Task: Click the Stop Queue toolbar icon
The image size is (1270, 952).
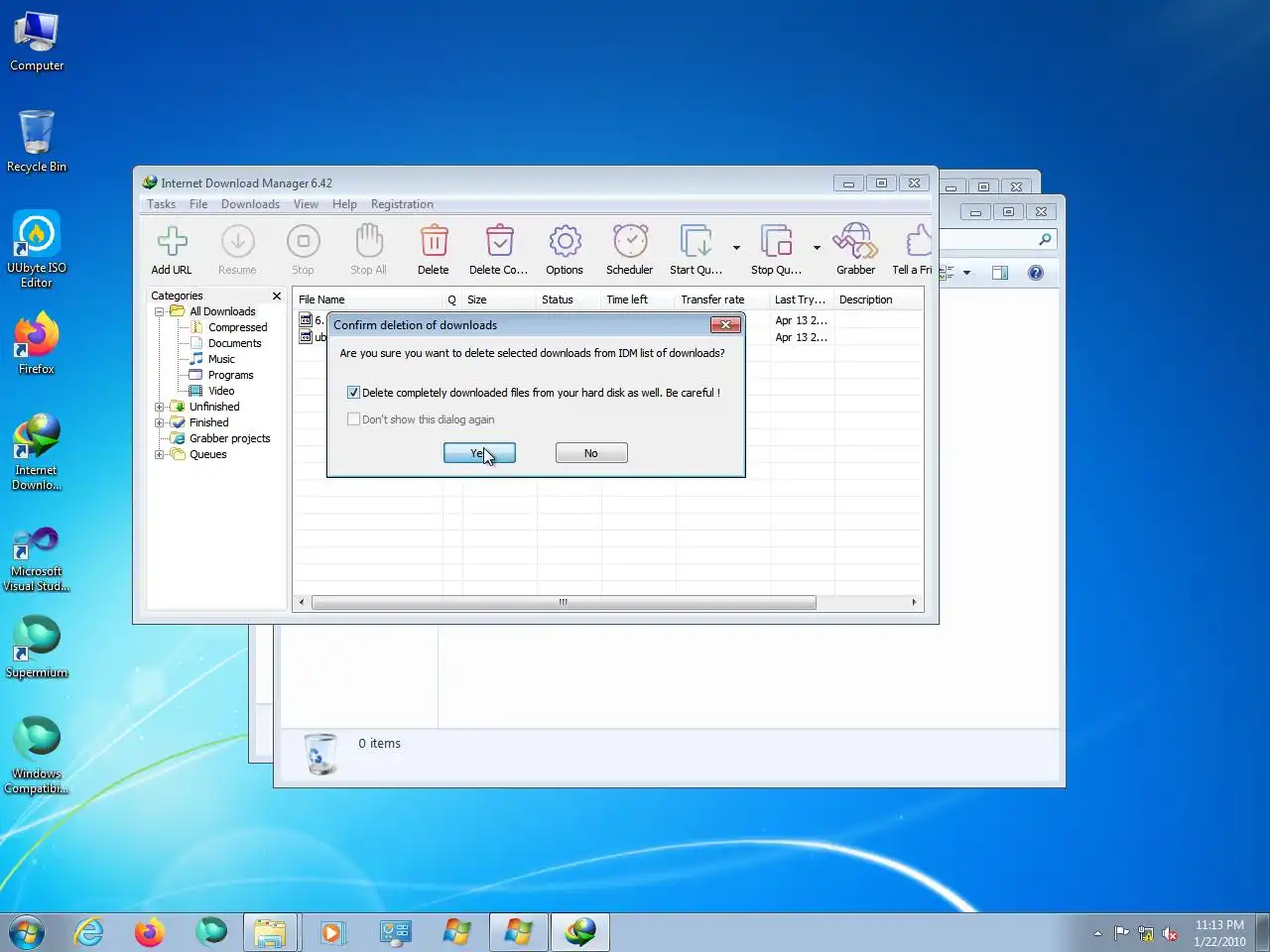Action: 776,241
